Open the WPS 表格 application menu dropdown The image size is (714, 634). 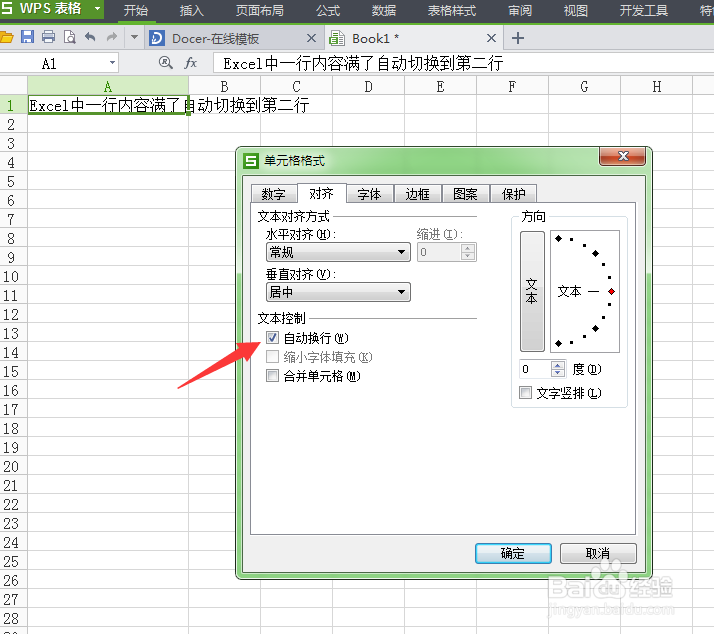coord(97,9)
